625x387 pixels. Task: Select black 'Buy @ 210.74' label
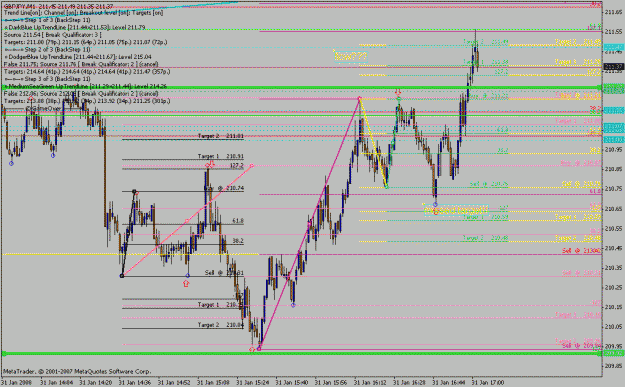224,188
